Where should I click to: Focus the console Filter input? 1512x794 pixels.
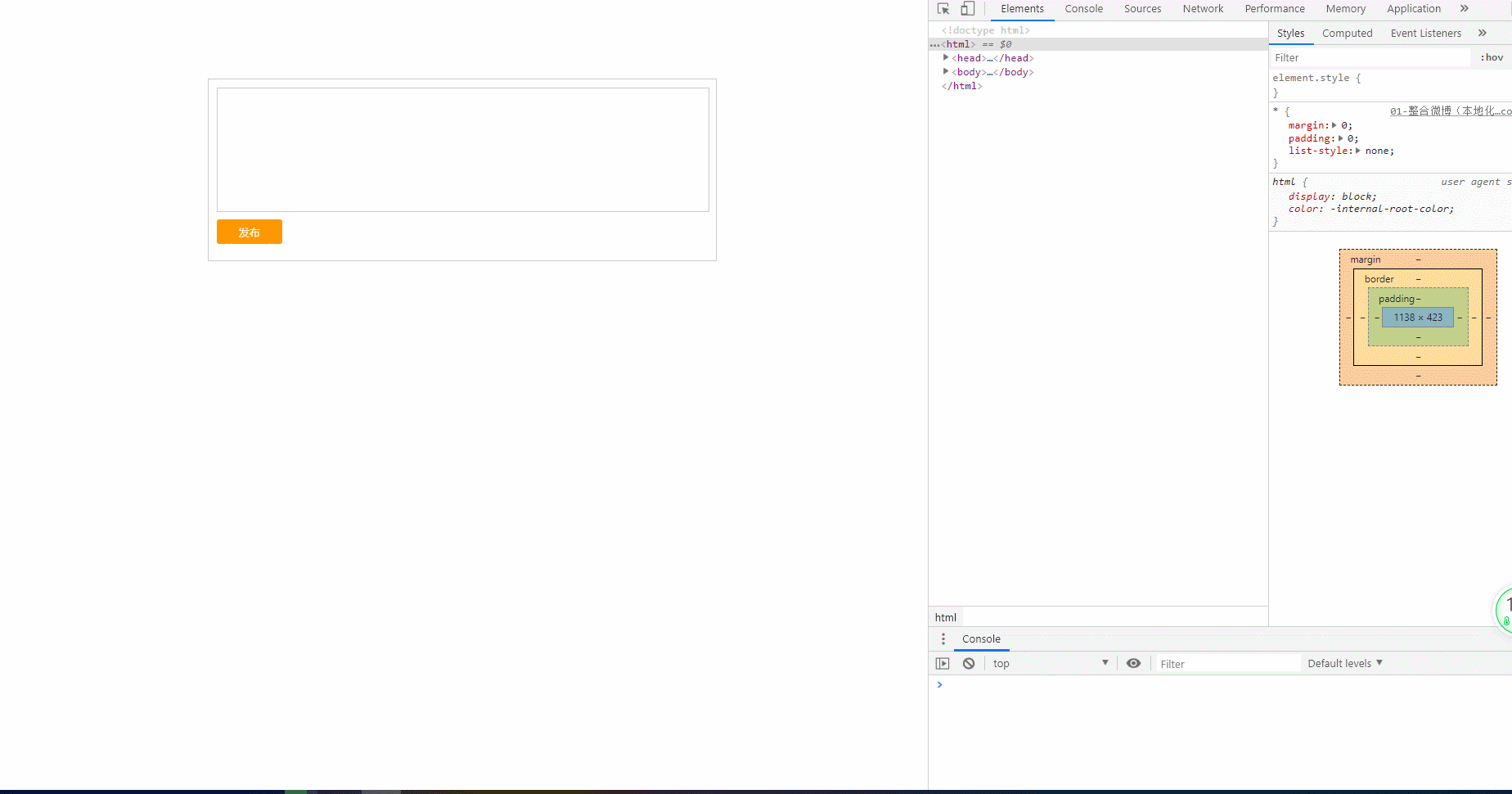pos(1227,664)
